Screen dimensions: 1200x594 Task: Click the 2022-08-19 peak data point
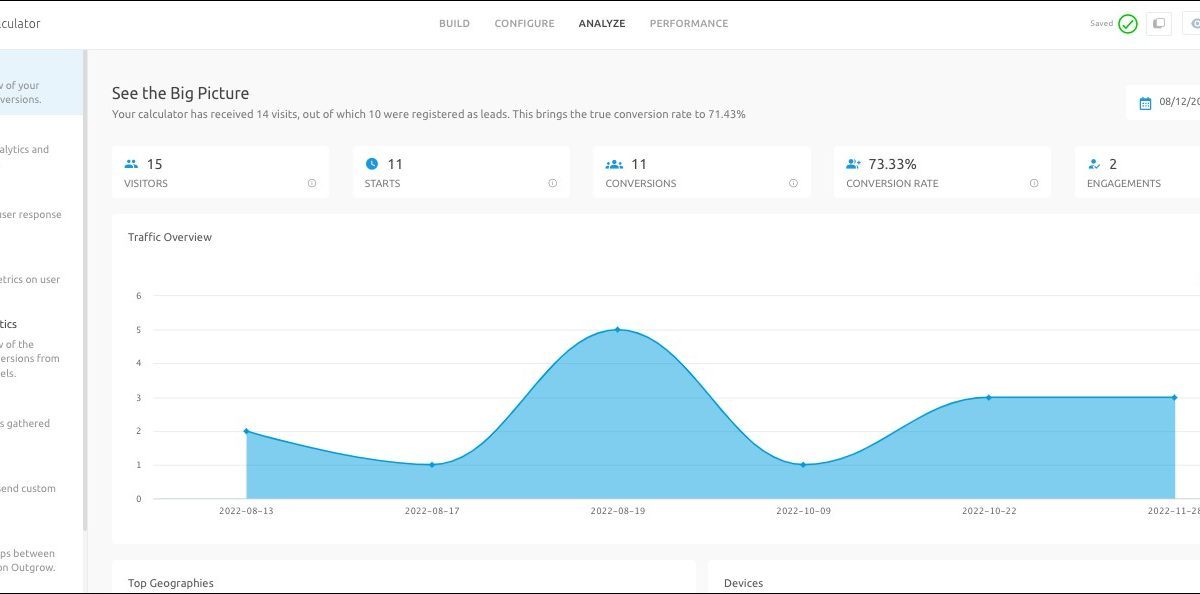click(x=617, y=329)
